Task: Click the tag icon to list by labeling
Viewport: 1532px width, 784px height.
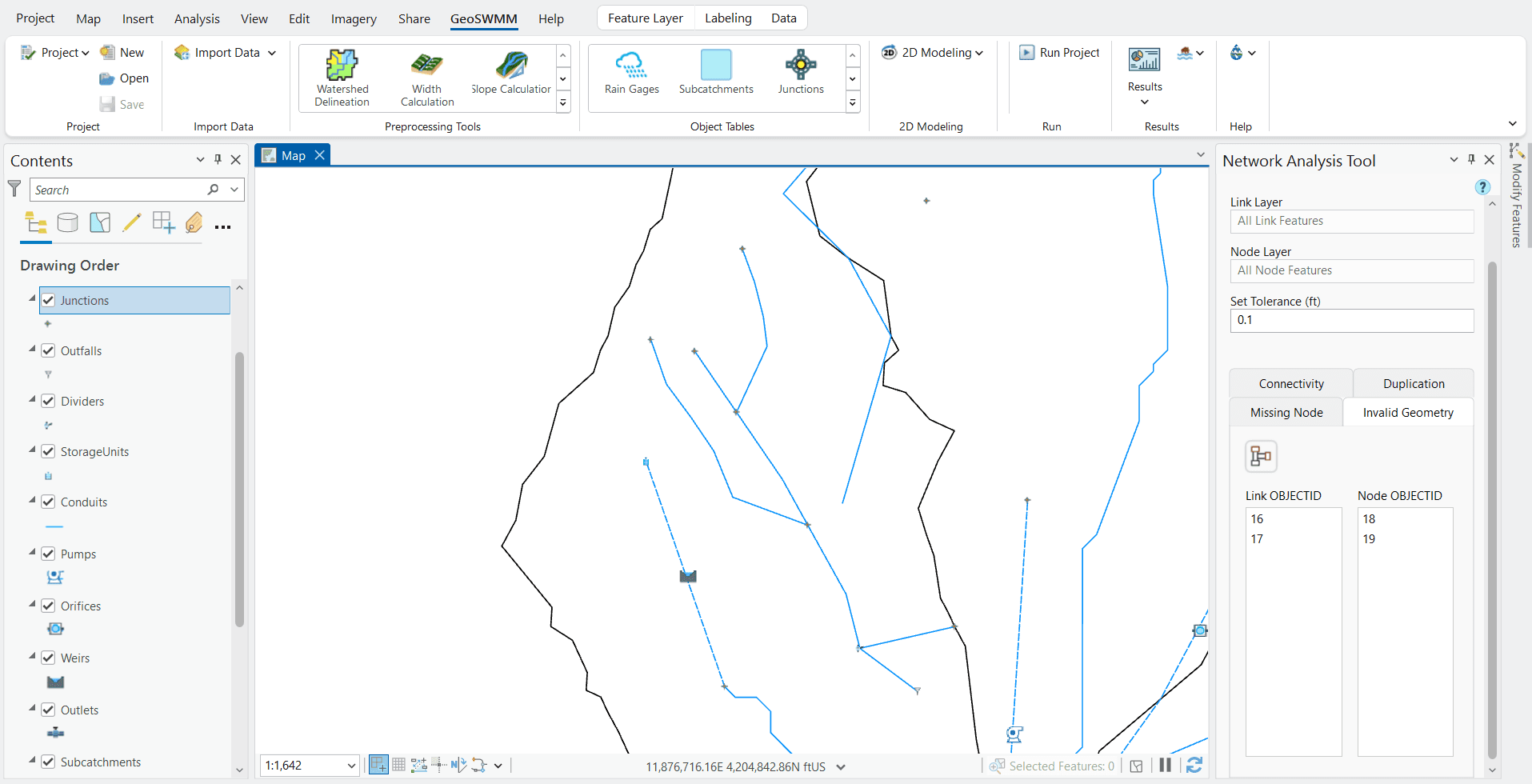Action: click(194, 224)
